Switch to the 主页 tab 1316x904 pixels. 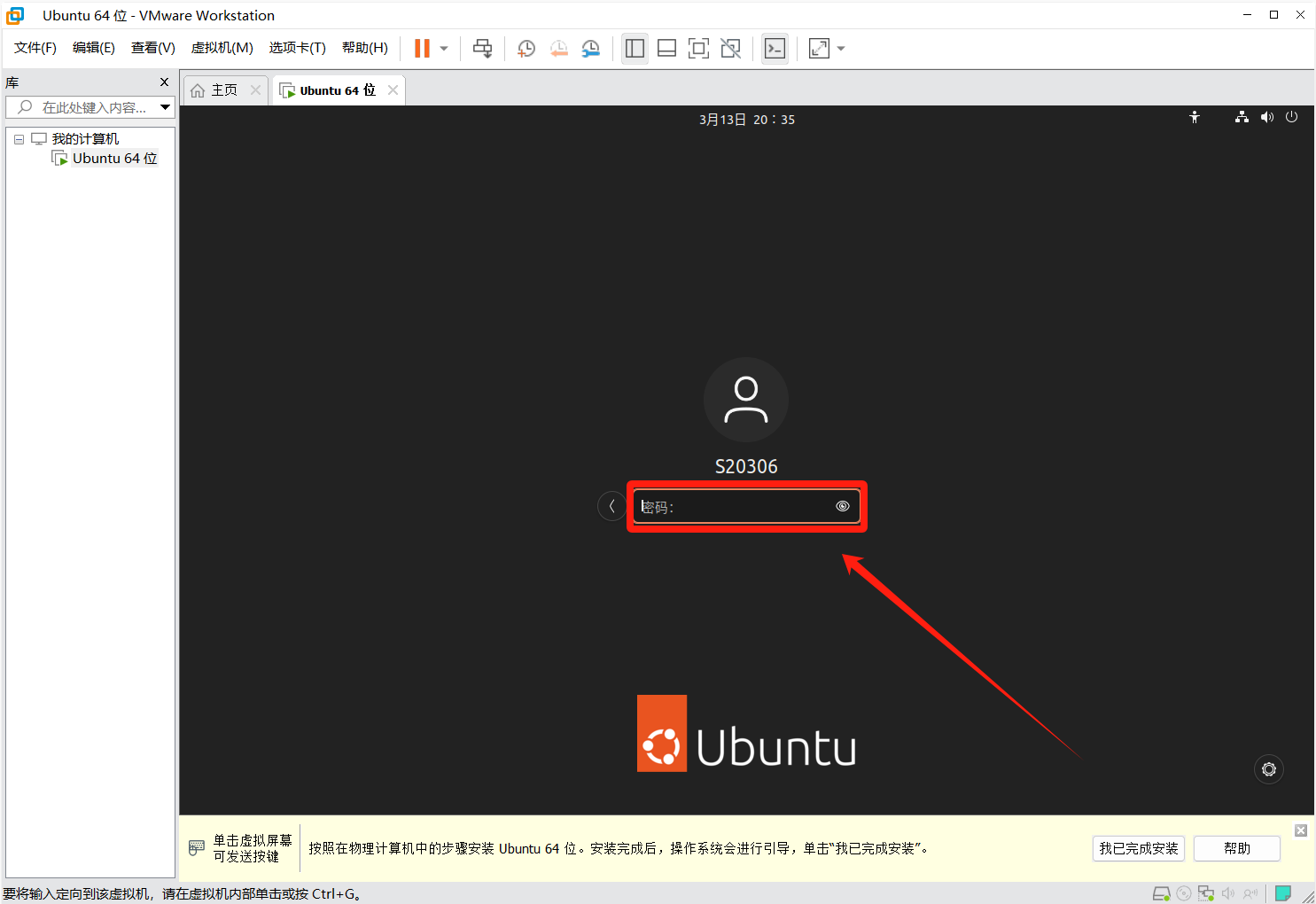tap(216, 90)
